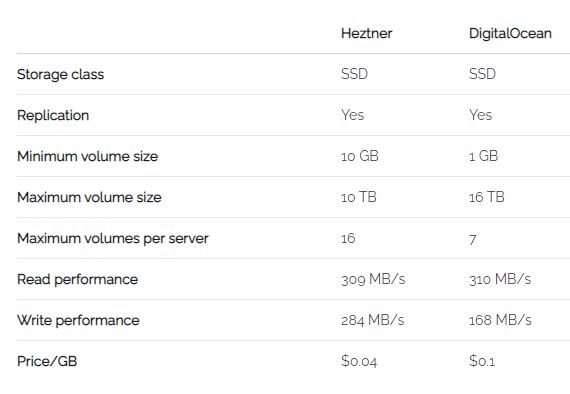Click the 284 MB/s write value

(x=373, y=321)
